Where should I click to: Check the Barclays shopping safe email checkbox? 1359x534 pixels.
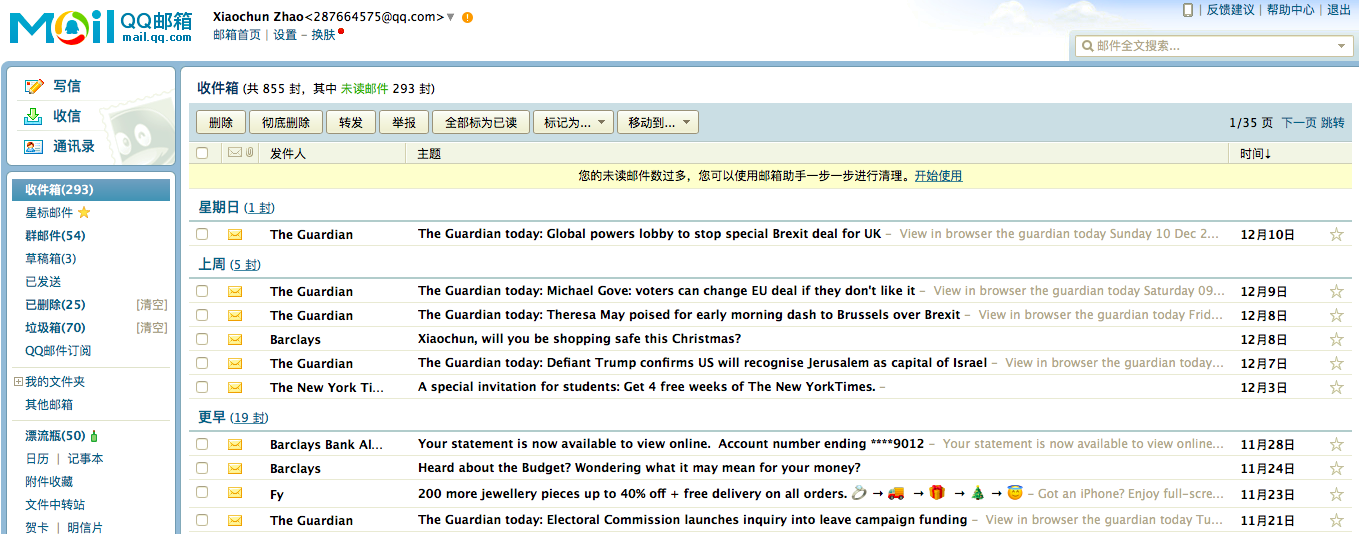[202, 339]
